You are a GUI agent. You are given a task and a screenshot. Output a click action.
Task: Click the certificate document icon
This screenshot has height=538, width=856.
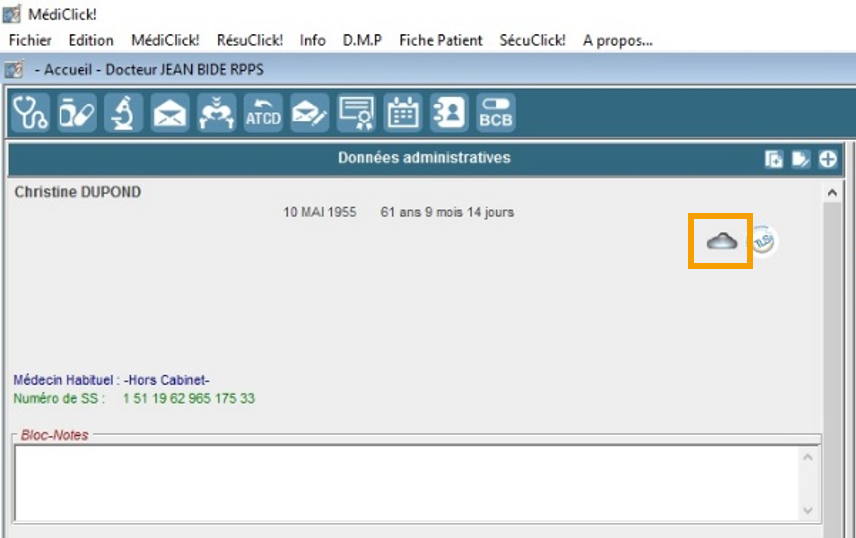tap(355, 113)
